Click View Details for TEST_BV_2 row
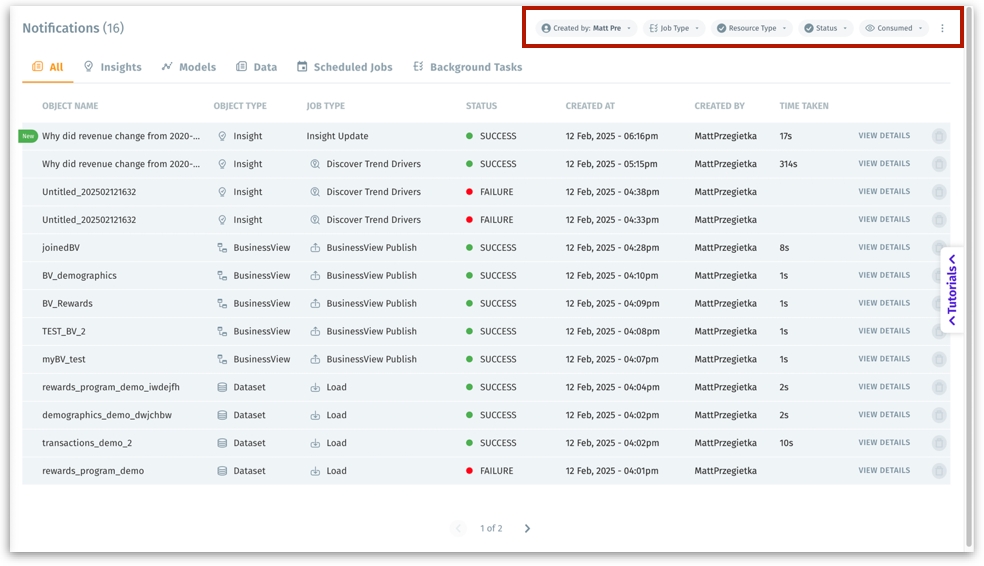 tap(884, 331)
